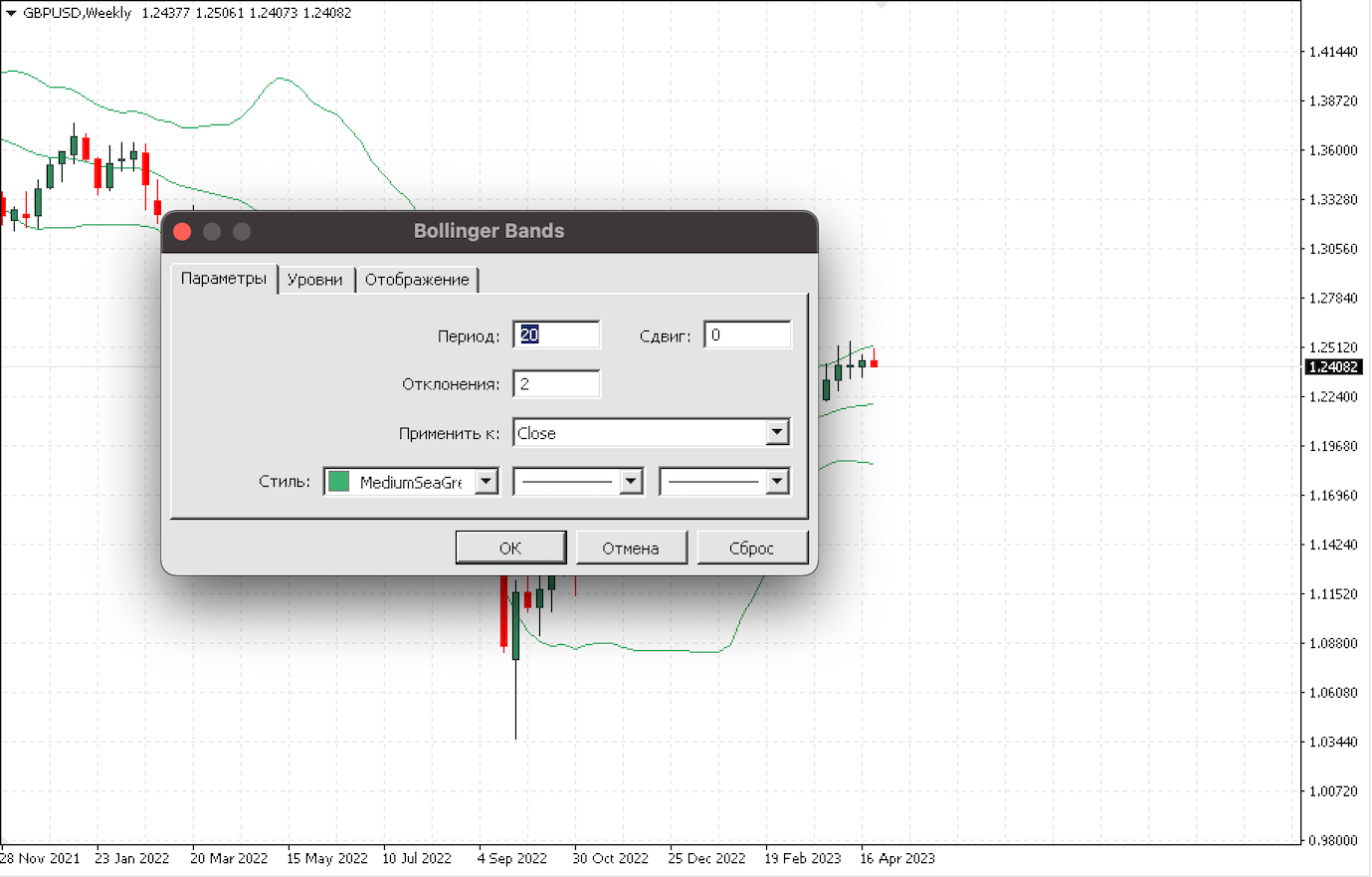The image size is (1372, 877).
Task: Click the 16 Apr 2023 date label
Action: (896, 858)
